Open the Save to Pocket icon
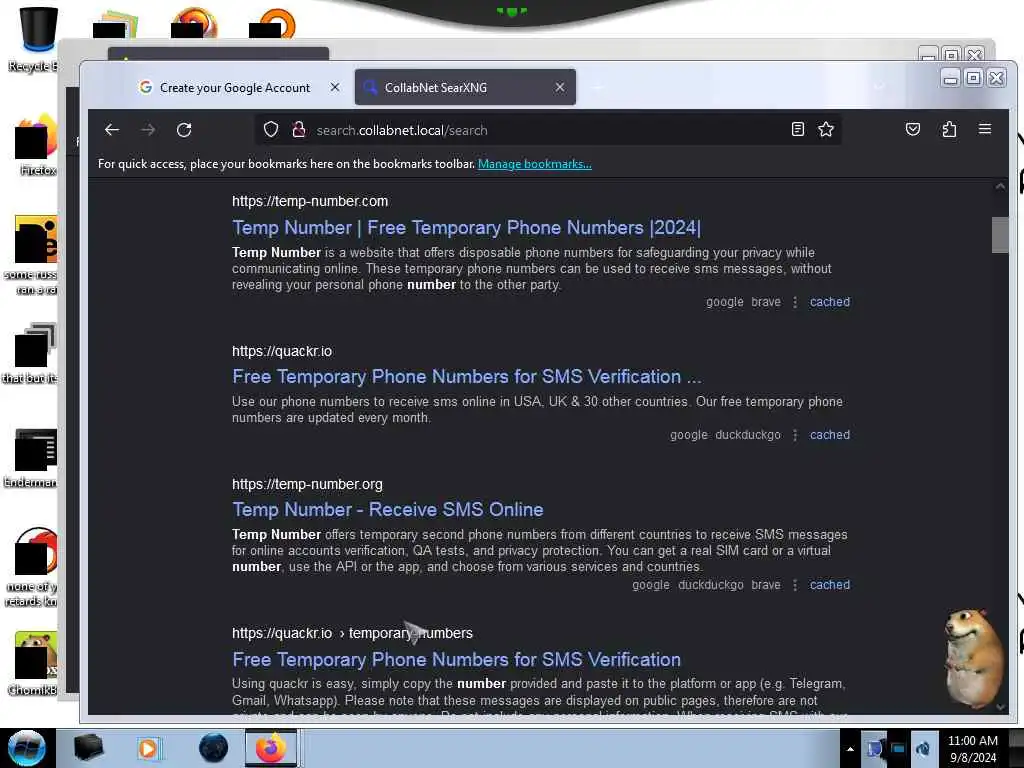Image resolution: width=1024 pixels, height=768 pixels. pyautogui.click(x=913, y=129)
